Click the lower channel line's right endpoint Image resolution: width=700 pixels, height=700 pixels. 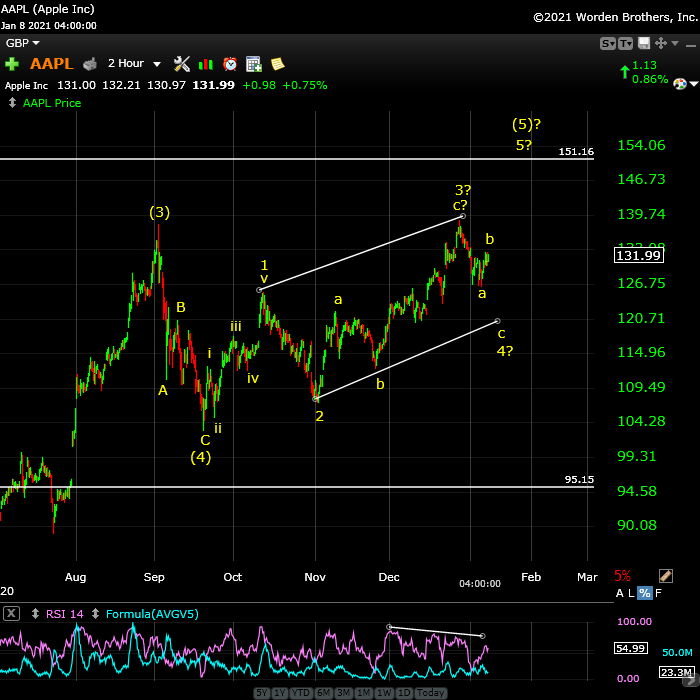[x=498, y=321]
